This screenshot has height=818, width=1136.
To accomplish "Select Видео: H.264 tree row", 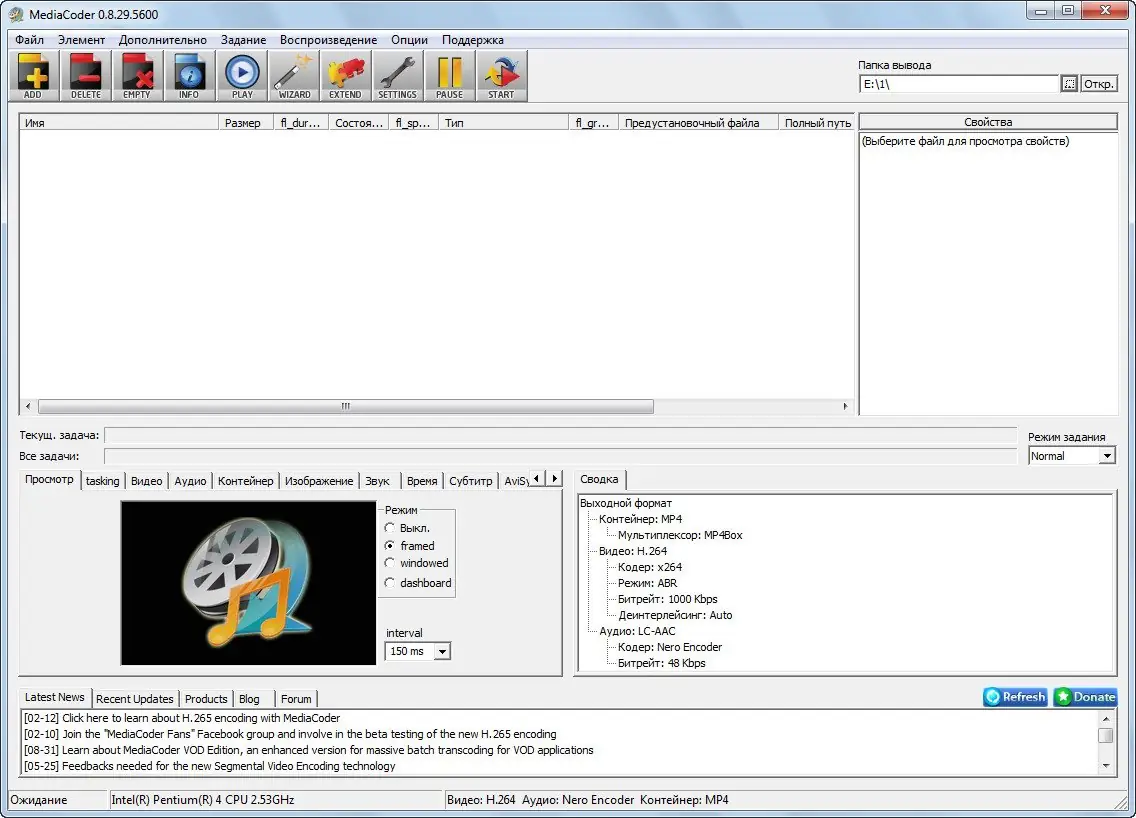I will 632,551.
